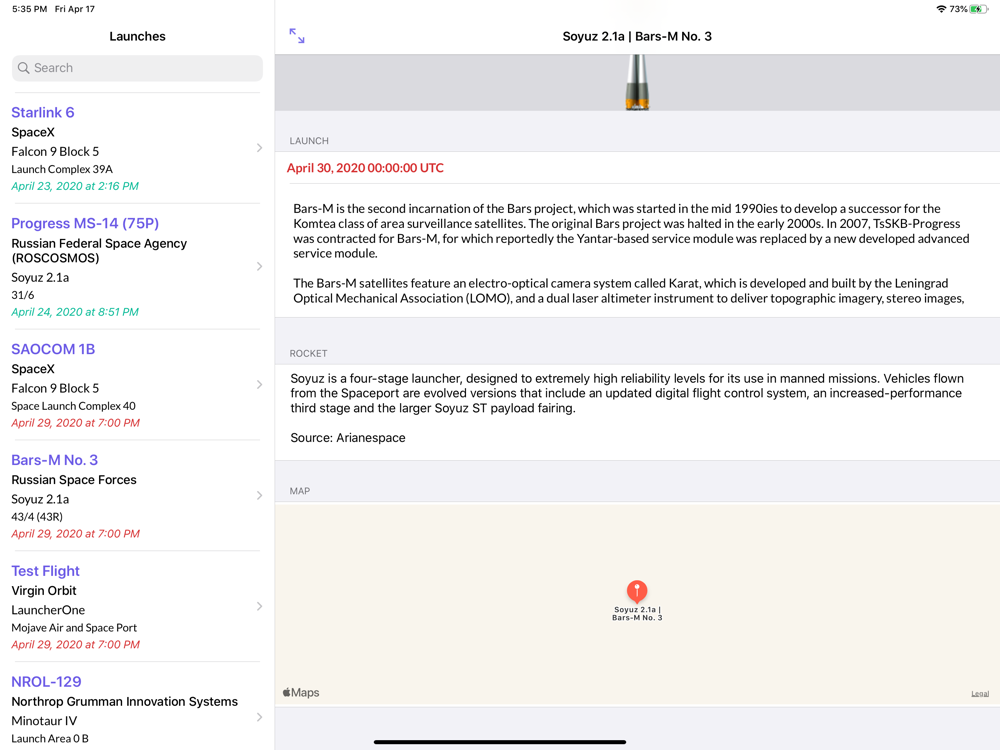This screenshot has width=1000, height=750.
Task: Tap 'Russian Space Forces' text
Action: click(x=73, y=480)
